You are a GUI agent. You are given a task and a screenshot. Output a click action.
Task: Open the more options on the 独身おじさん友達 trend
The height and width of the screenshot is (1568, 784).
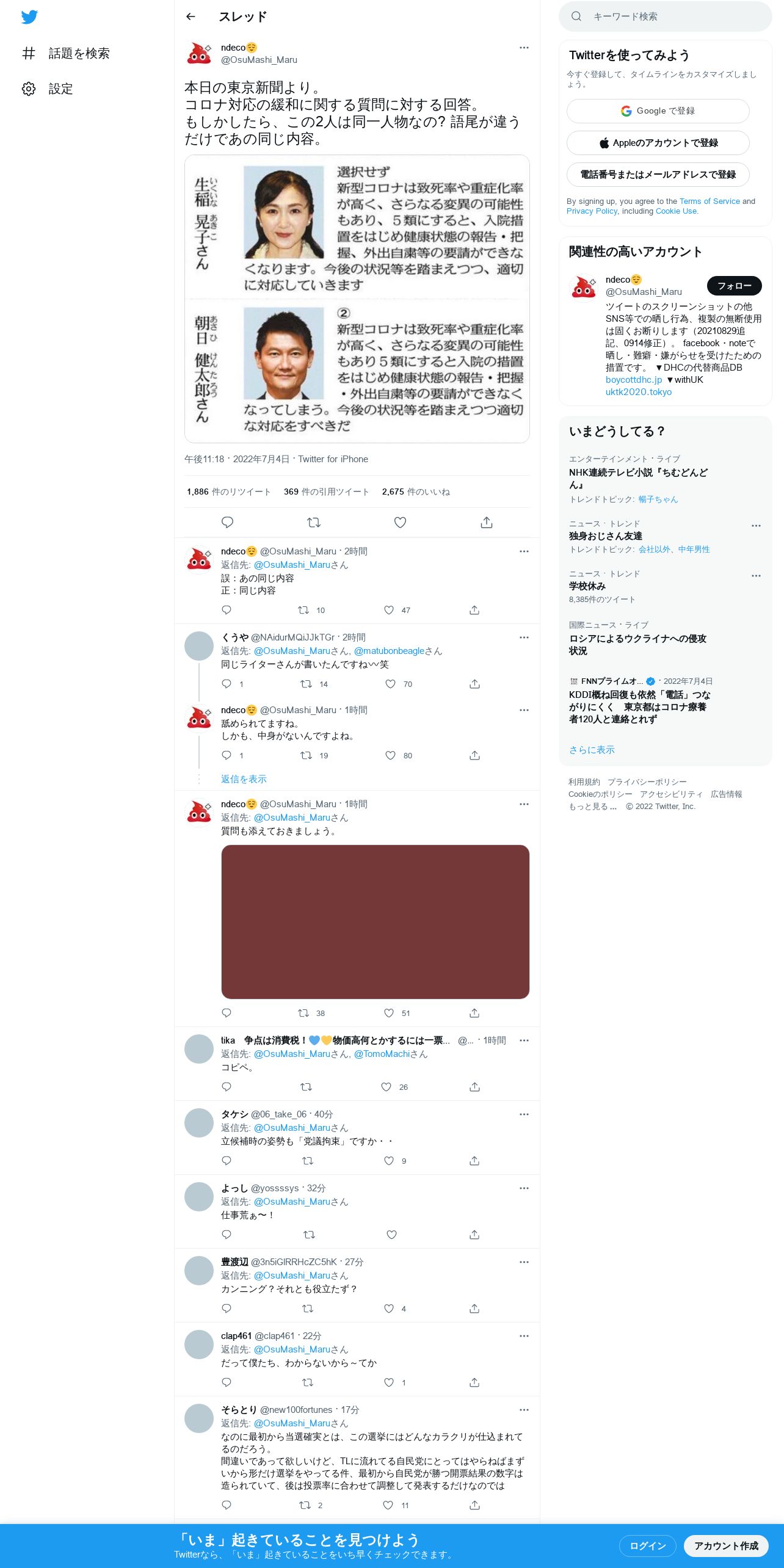pyautogui.click(x=756, y=526)
